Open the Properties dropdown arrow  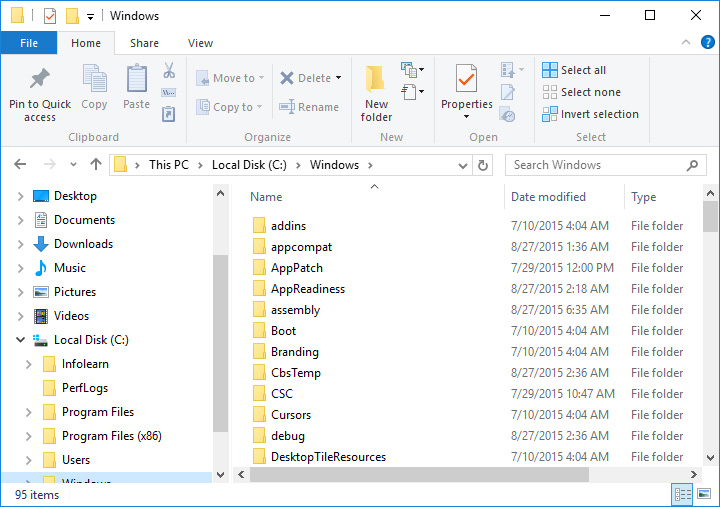coord(467,117)
